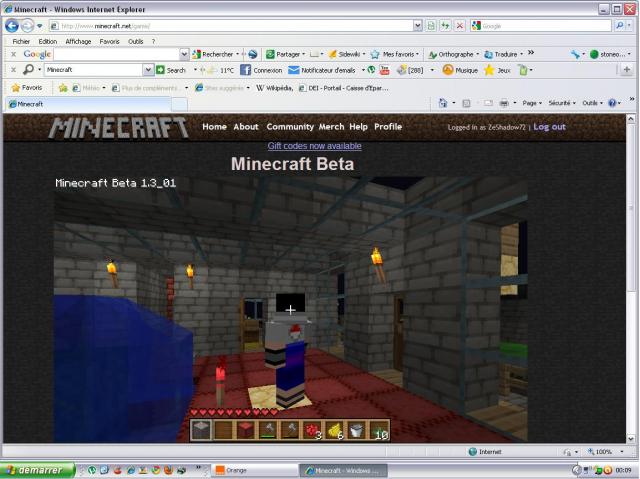Click the Jeux star icon
640x479 pixels.
489,70
